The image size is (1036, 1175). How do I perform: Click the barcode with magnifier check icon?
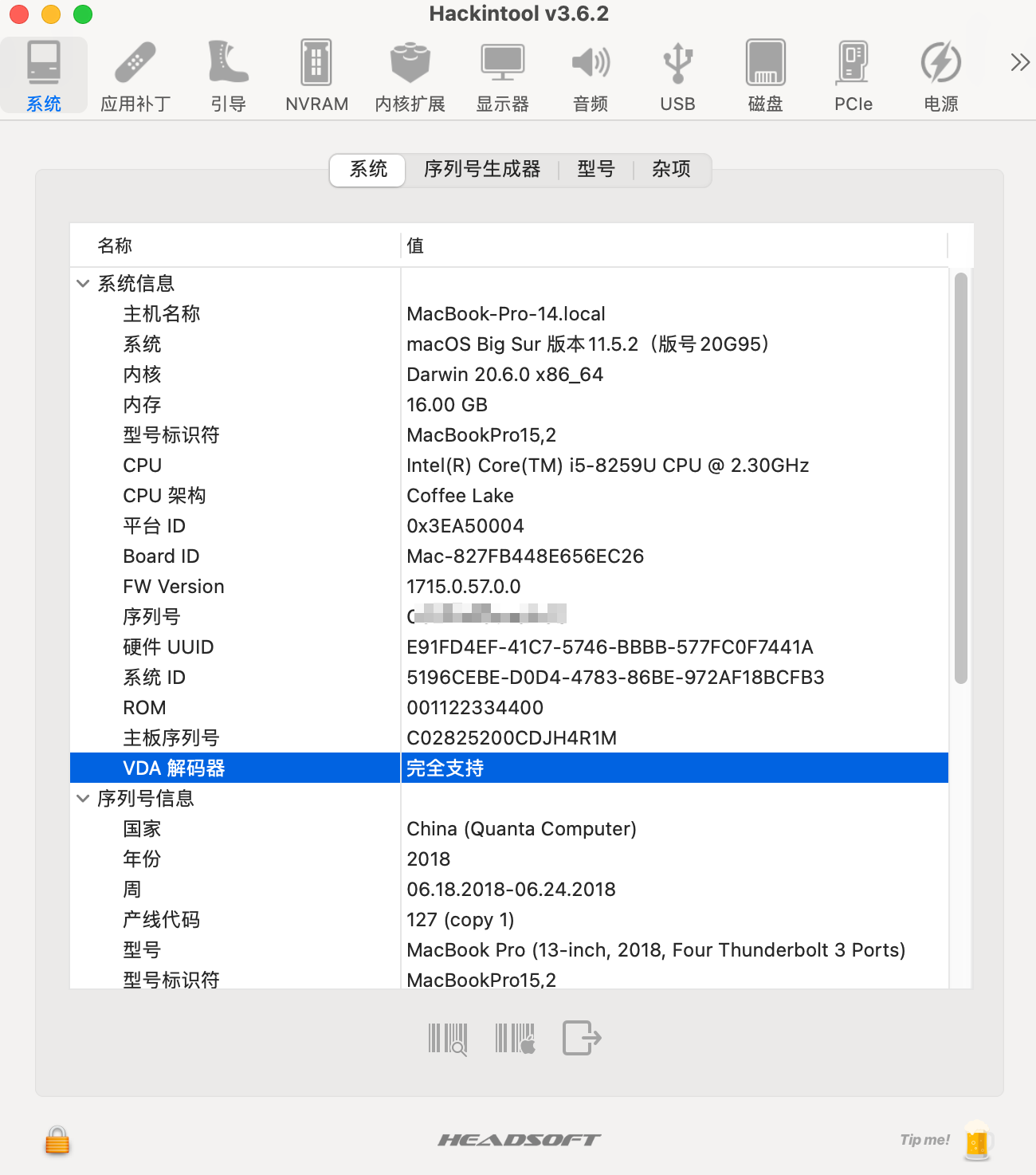448,1039
